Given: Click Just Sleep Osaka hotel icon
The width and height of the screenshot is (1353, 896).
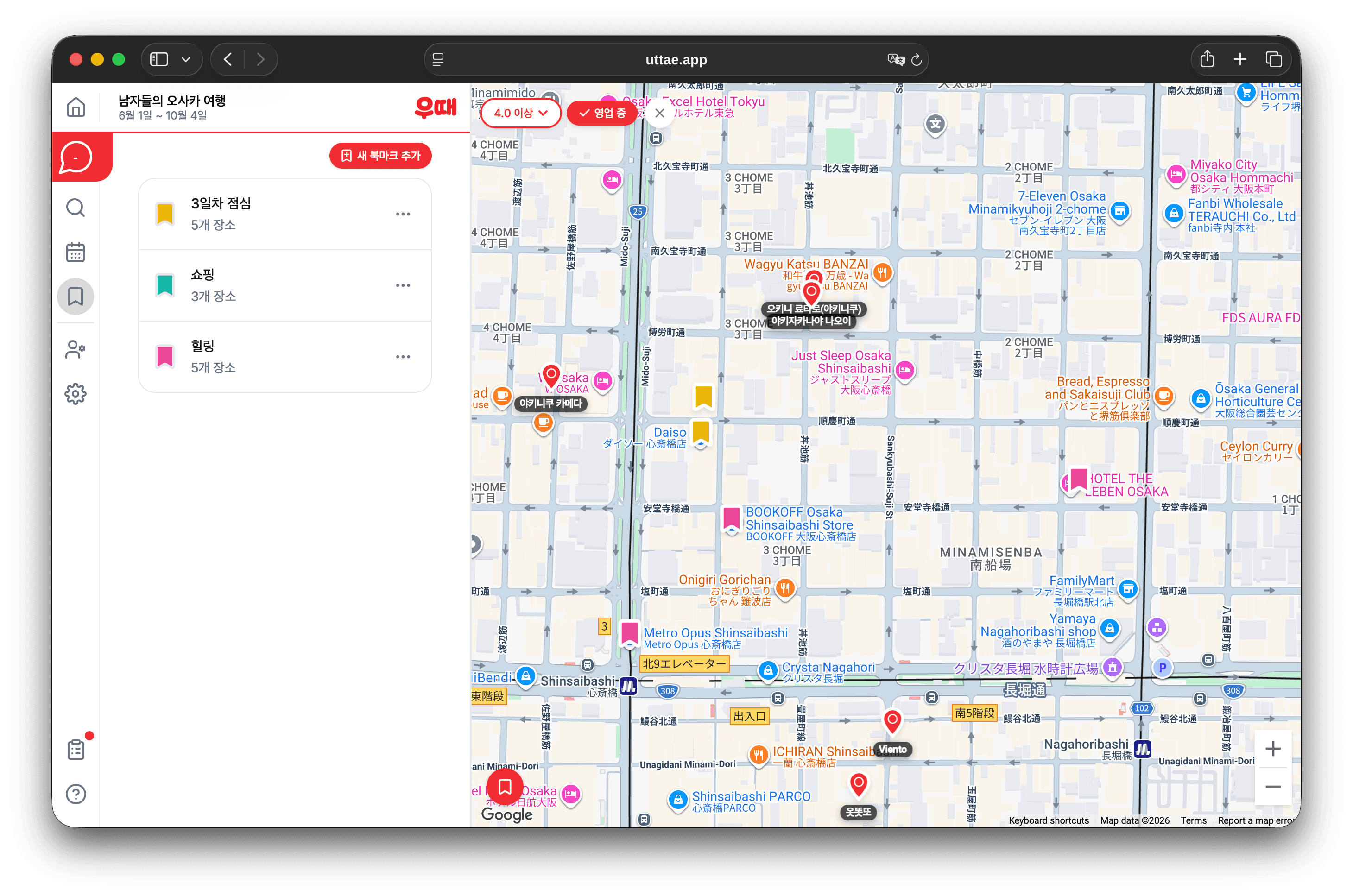Looking at the screenshot, I should pyautogui.click(x=904, y=370).
